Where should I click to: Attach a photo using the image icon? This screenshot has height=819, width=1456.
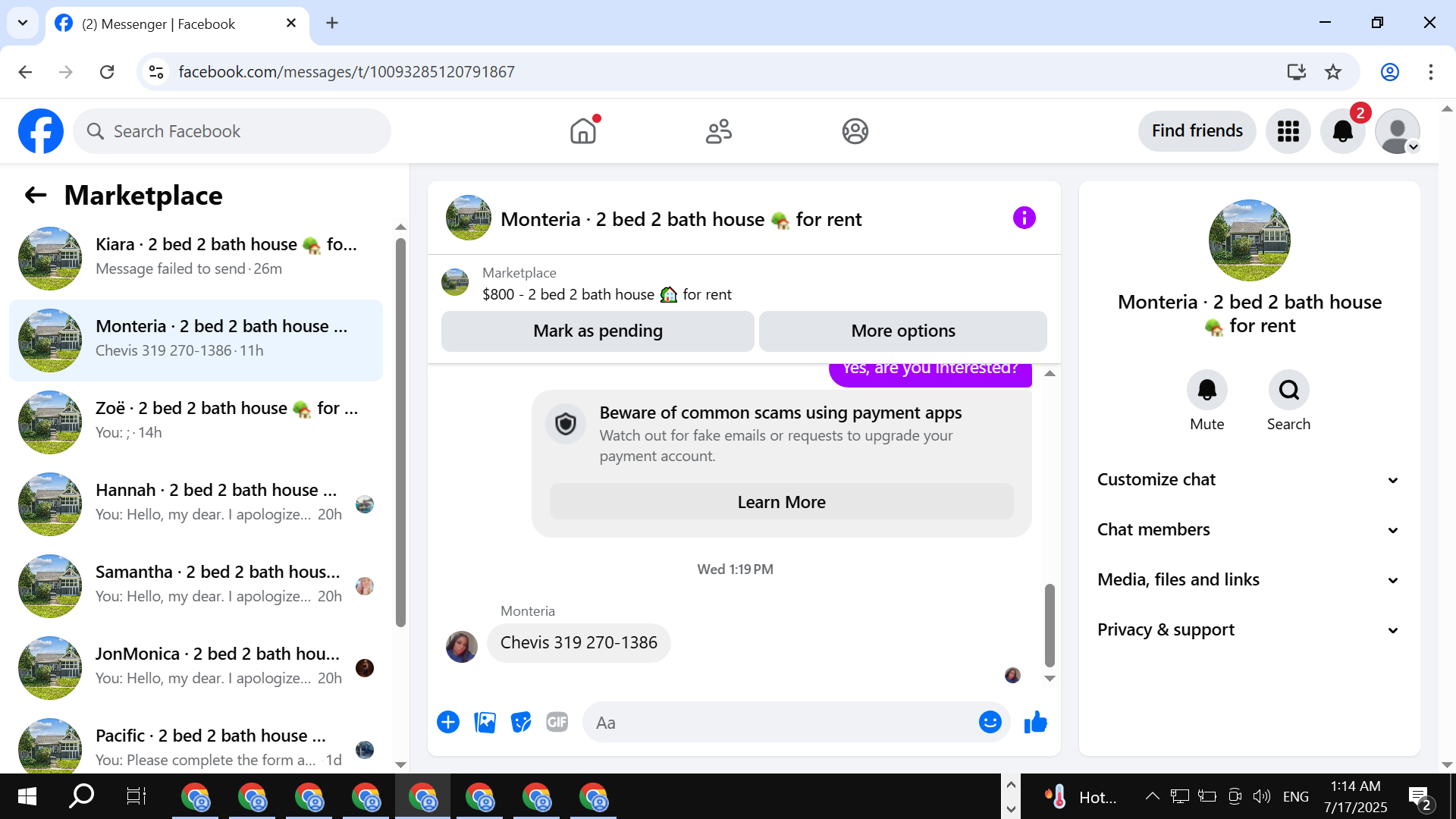[485, 723]
